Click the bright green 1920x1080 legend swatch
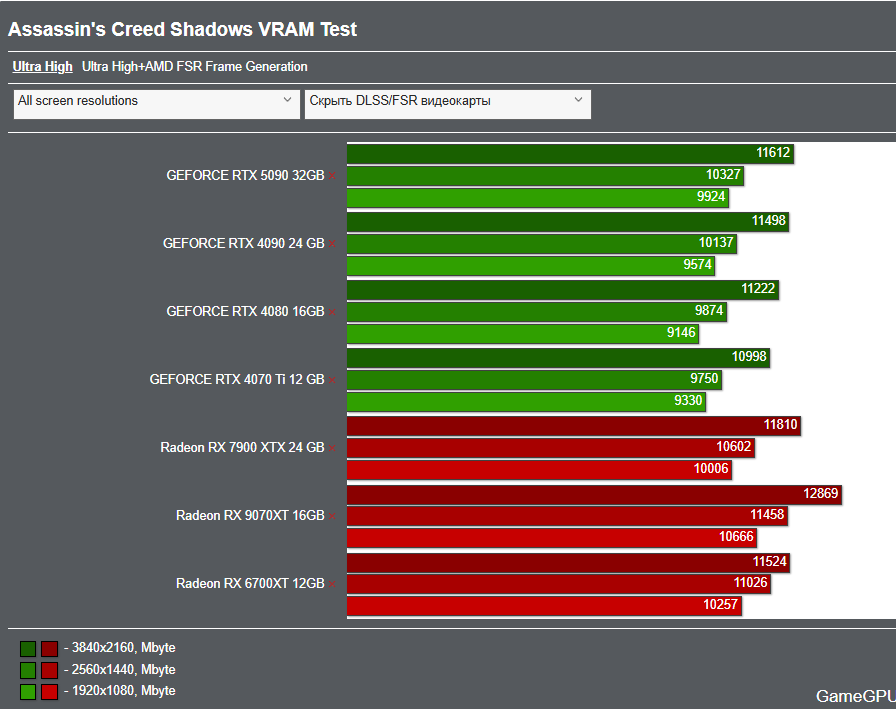The image size is (896, 709). [x=28, y=692]
